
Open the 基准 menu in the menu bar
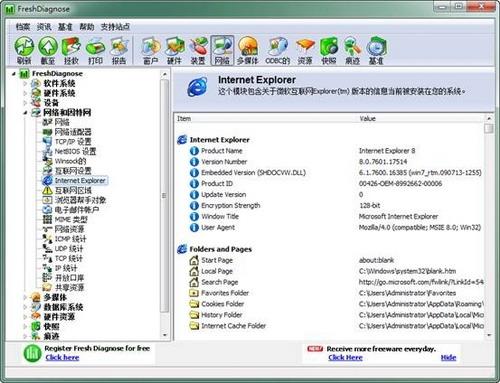point(65,27)
